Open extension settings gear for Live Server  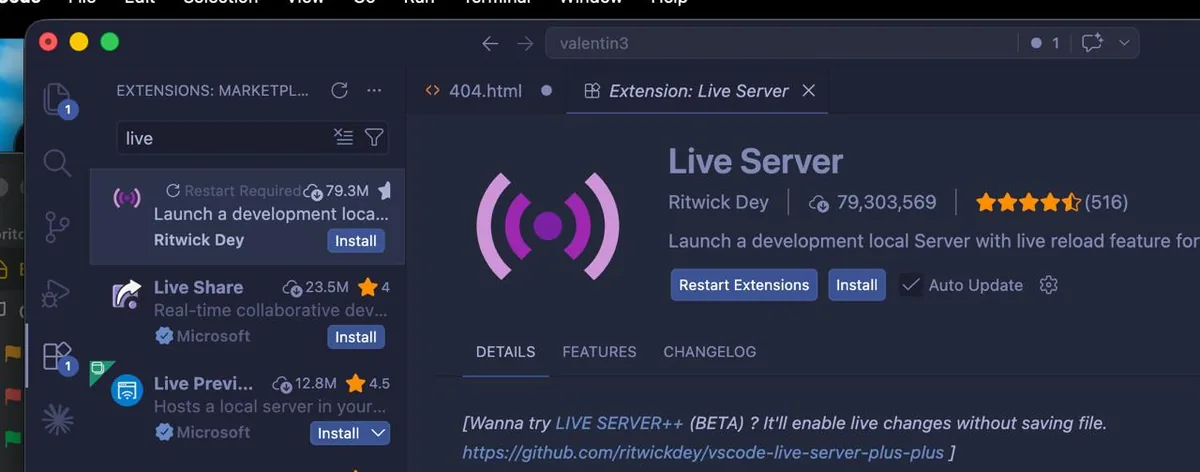(x=1048, y=285)
